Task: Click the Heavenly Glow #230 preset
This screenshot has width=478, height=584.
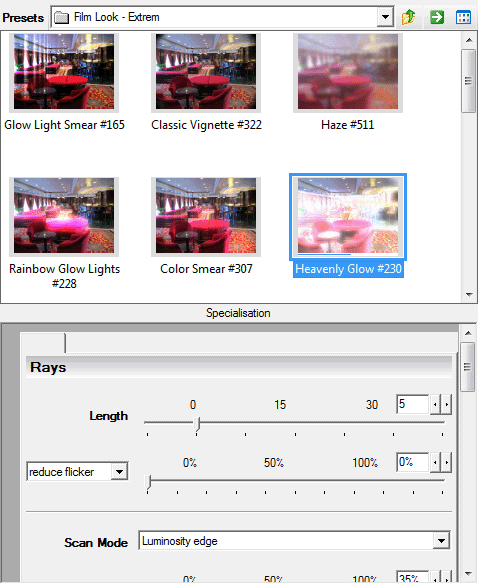Action: coord(348,217)
